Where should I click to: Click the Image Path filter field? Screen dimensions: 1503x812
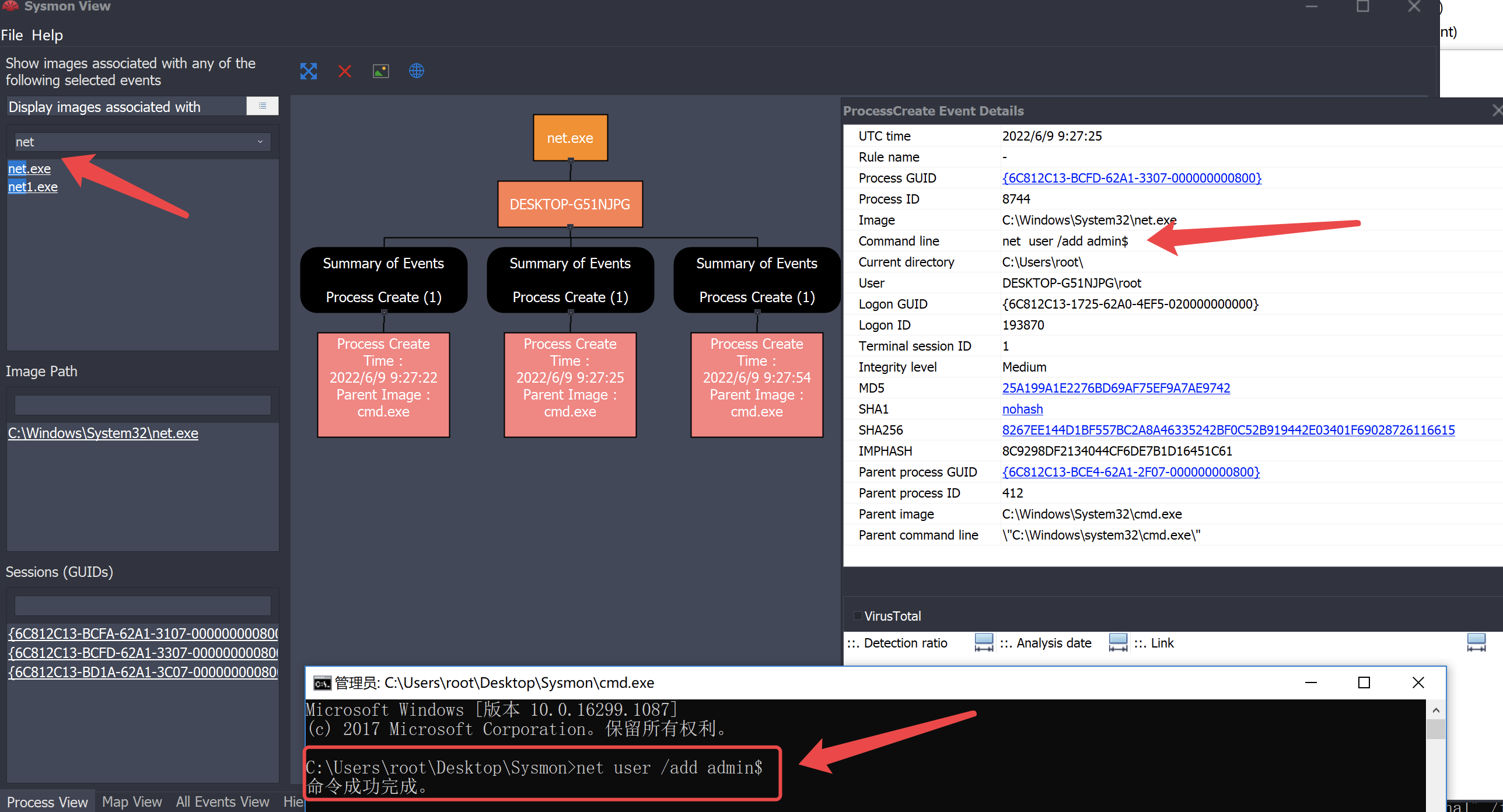(142, 405)
